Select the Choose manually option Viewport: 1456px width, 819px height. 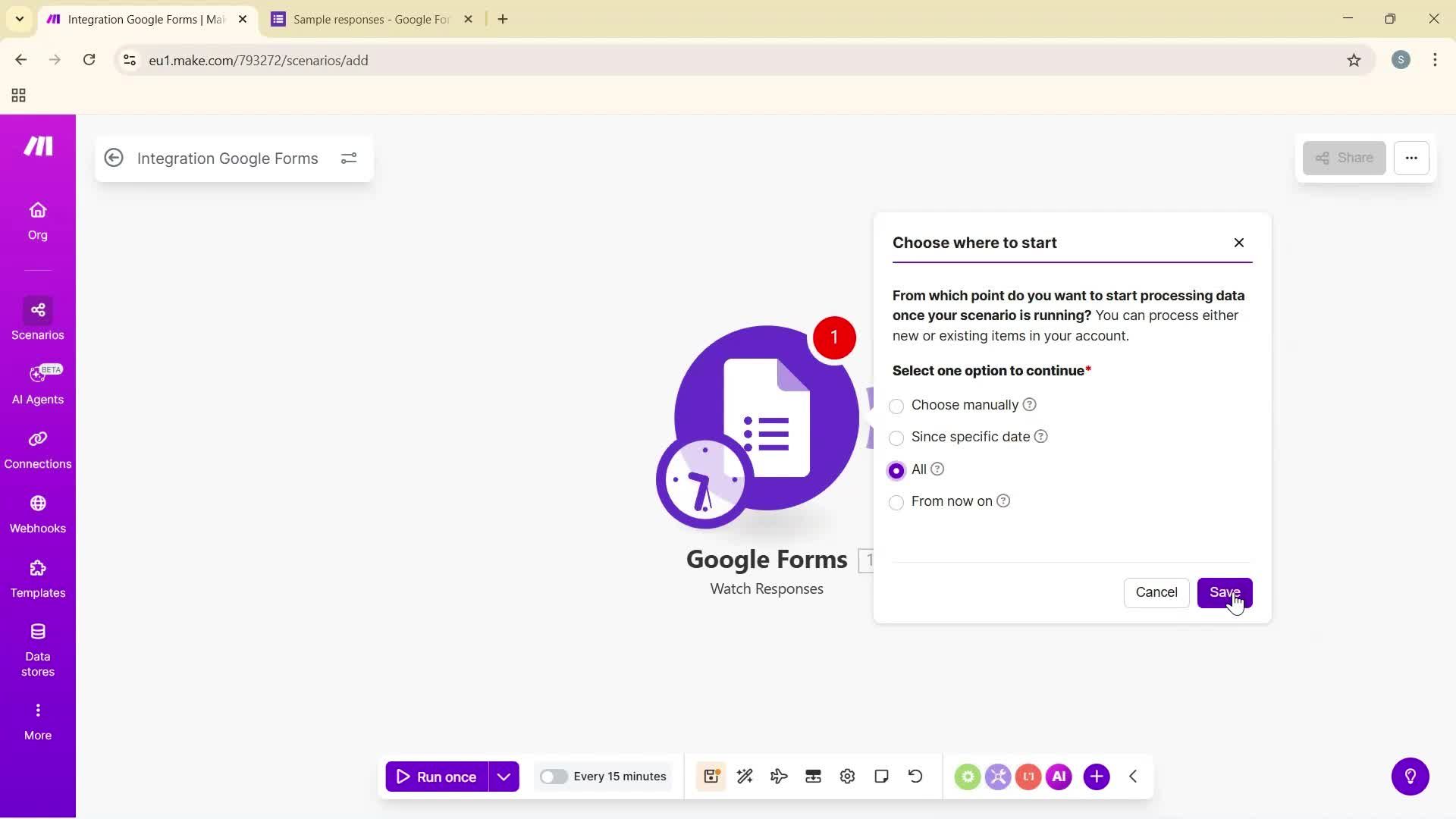click(x=896, y=406)
